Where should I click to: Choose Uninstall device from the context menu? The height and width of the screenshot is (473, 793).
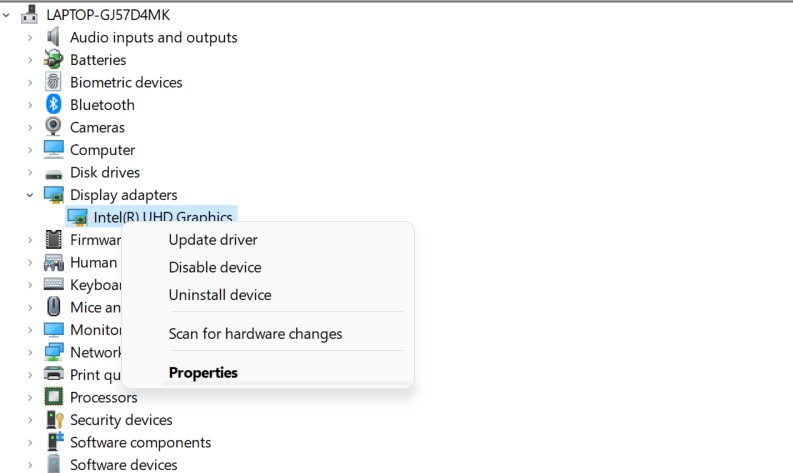point(220,295)
